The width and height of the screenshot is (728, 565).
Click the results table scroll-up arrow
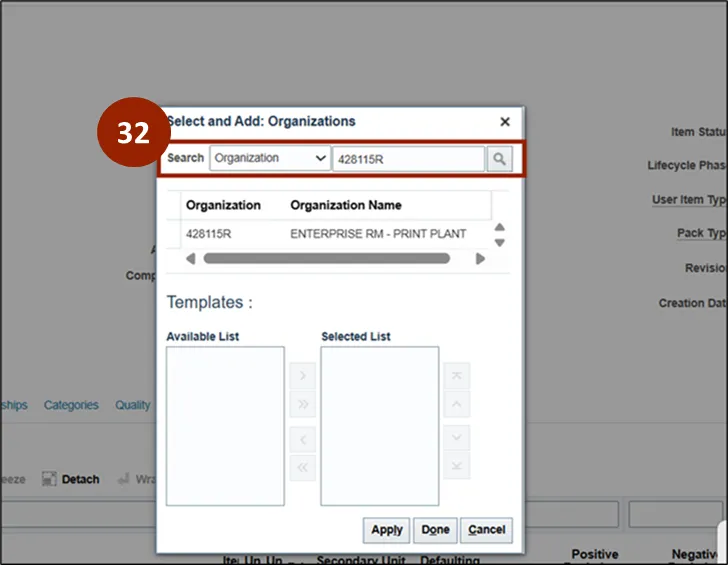500,227
